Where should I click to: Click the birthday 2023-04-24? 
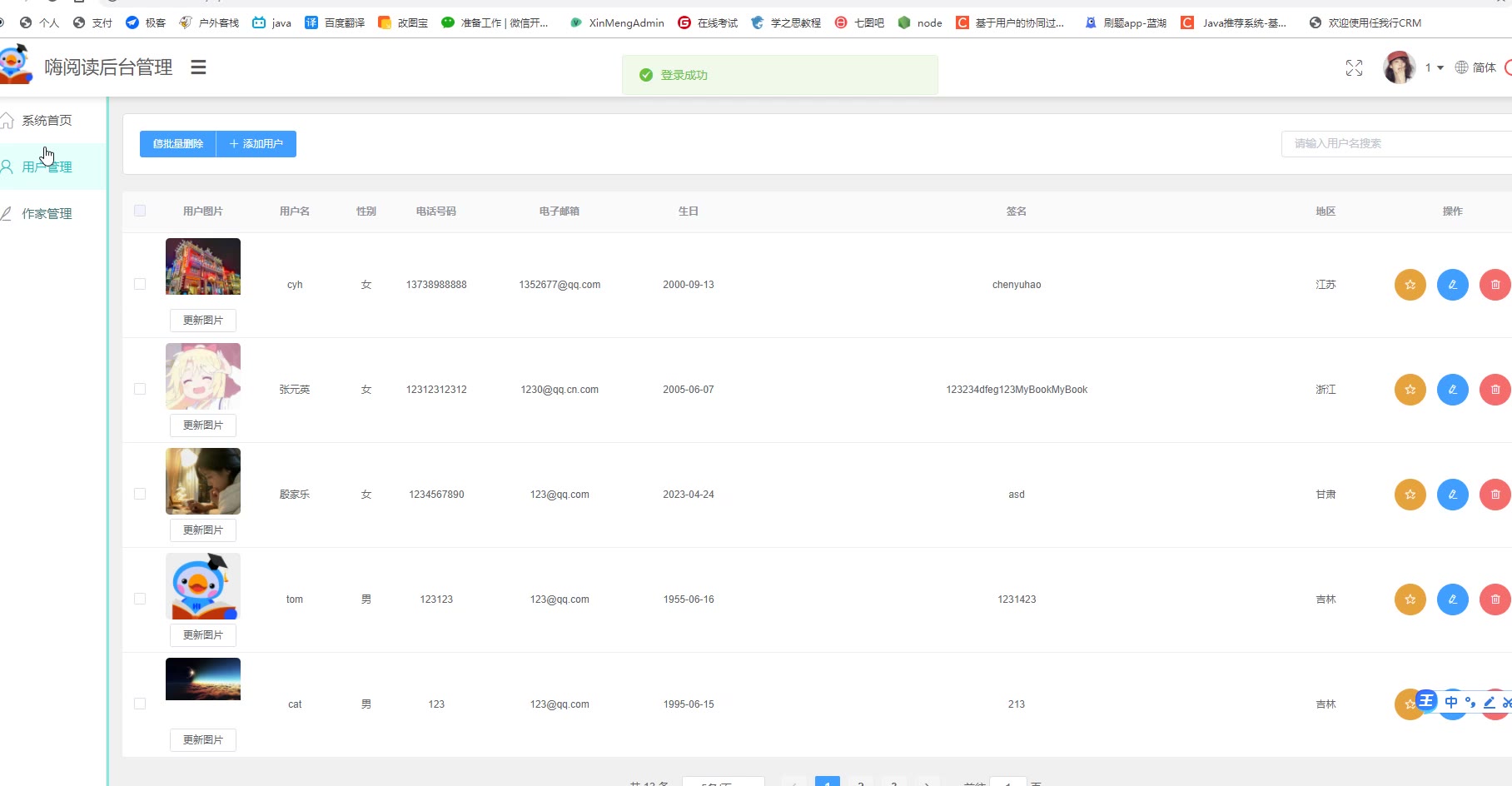[689, 495]
